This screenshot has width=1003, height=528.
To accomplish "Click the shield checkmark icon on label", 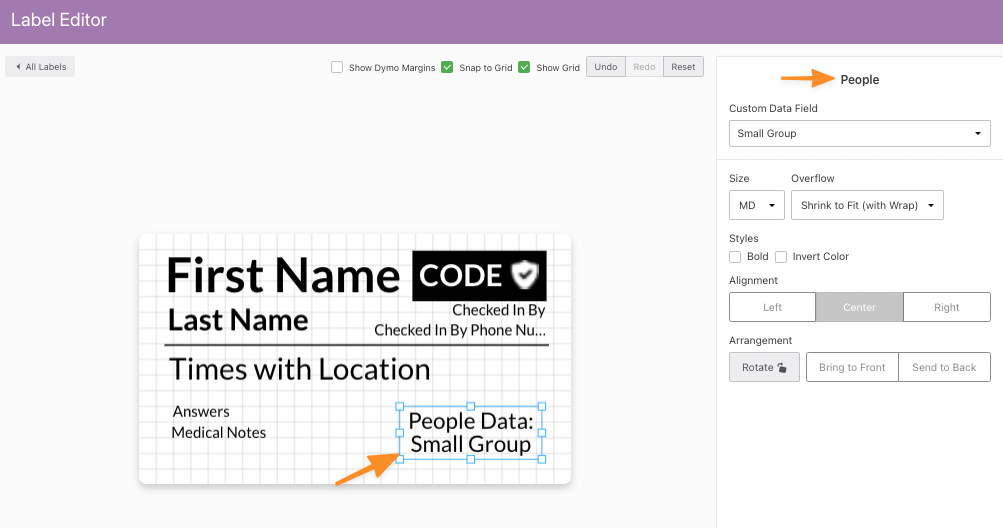I will click(x=525, y=275).
